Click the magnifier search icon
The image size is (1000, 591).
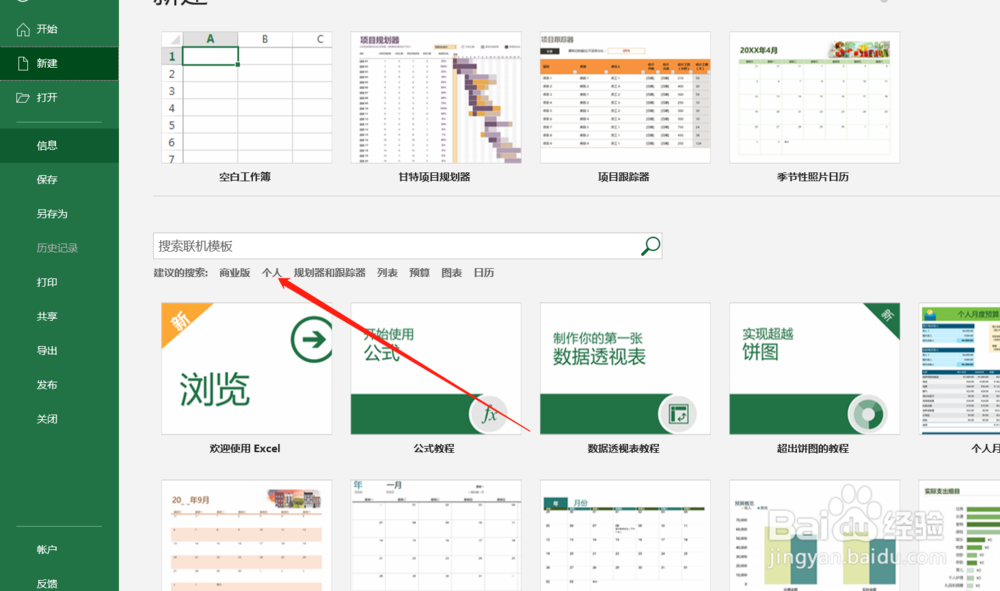pos(650,246)
